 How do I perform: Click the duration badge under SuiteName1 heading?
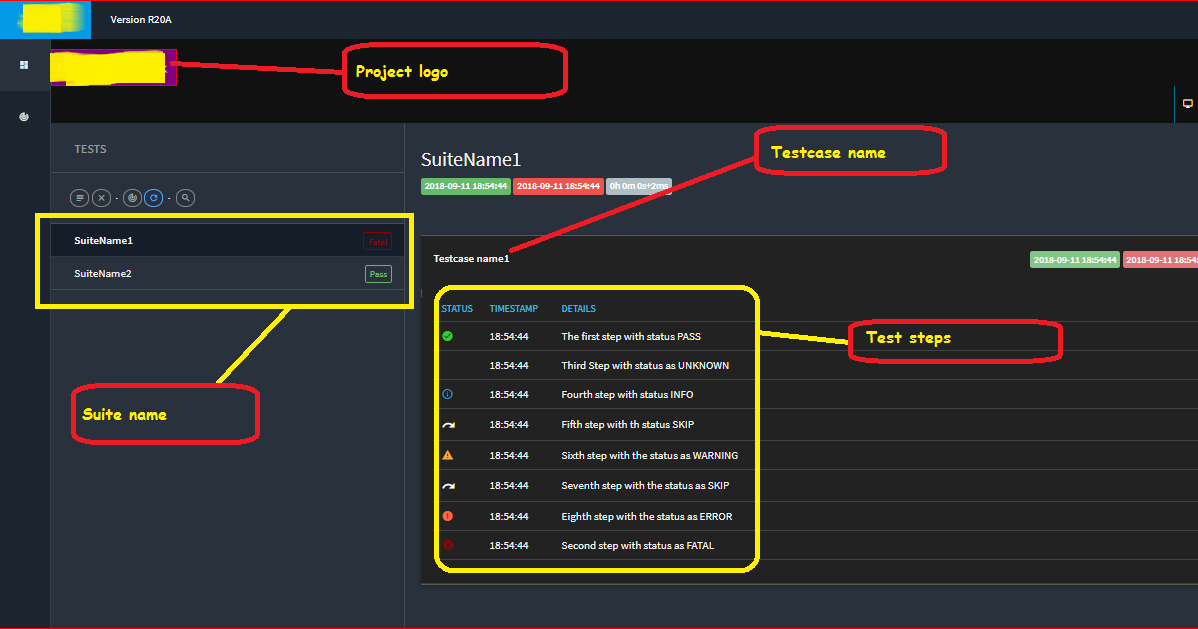(639, 185)
